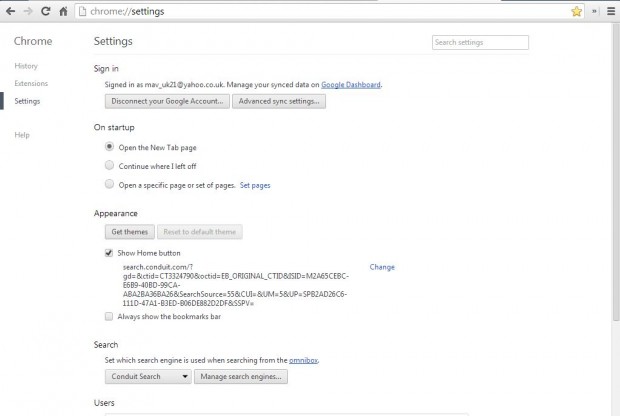This screenshot has height=416, width=620.
Task: Click Change next to the home page URL
Action: point(382,267)
